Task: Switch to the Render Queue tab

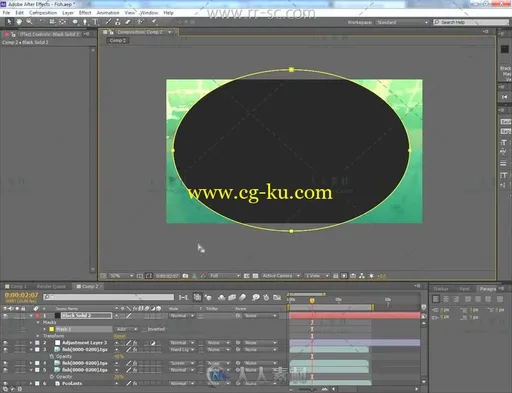Action: (x=51, y=286)
